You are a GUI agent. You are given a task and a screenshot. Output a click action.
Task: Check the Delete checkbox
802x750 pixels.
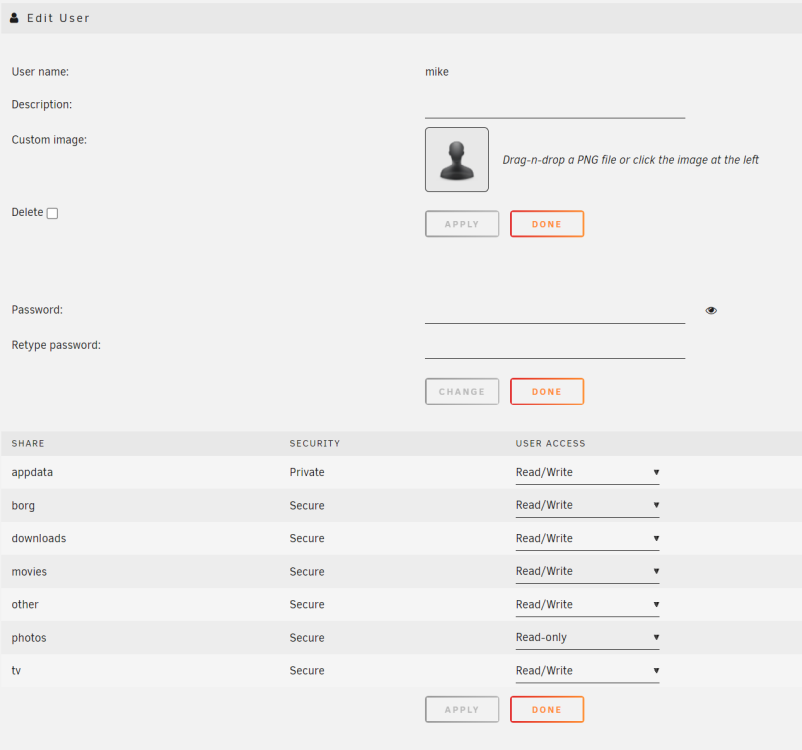point(52,213)
